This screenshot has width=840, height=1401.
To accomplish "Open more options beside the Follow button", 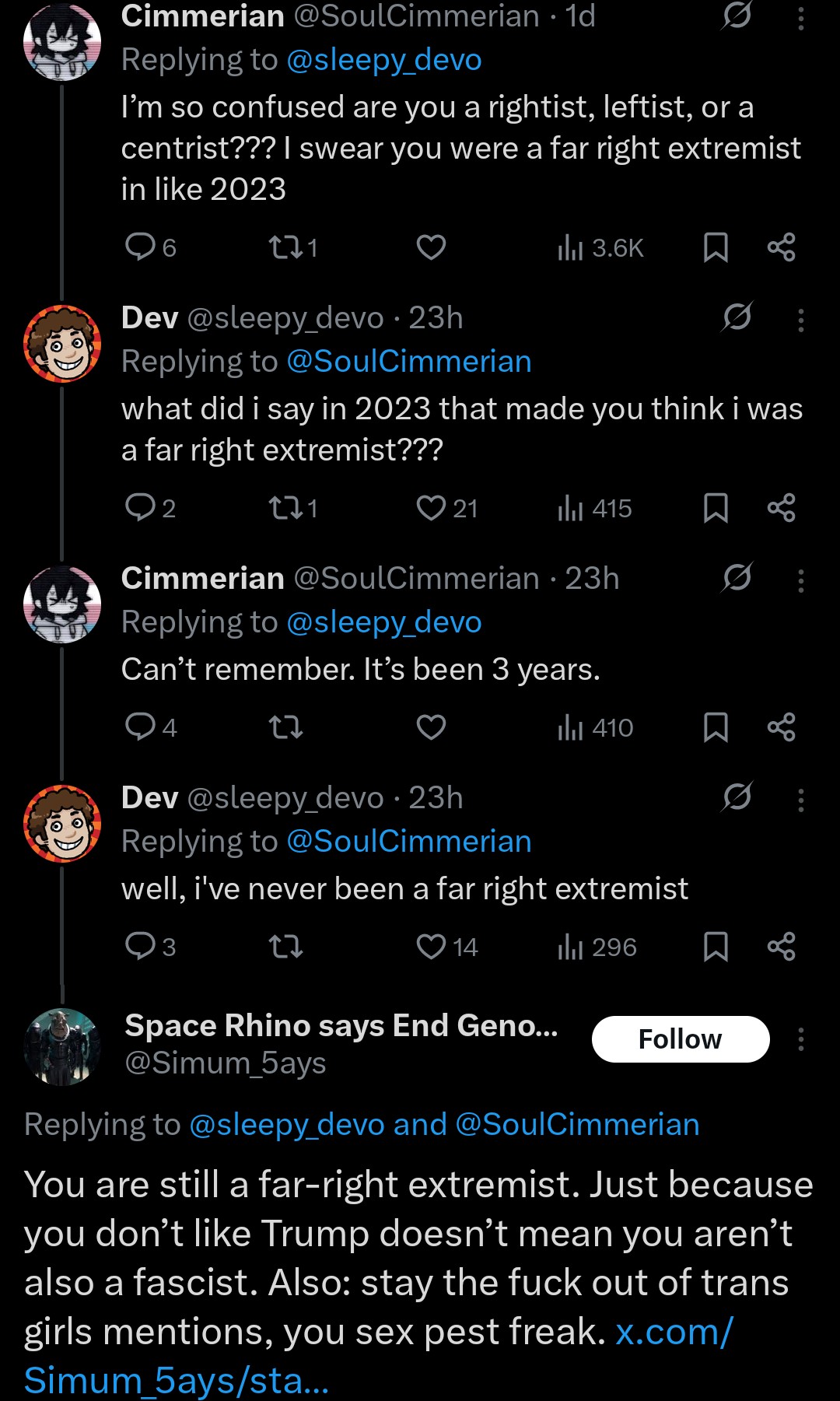I will coord(800,1039).
